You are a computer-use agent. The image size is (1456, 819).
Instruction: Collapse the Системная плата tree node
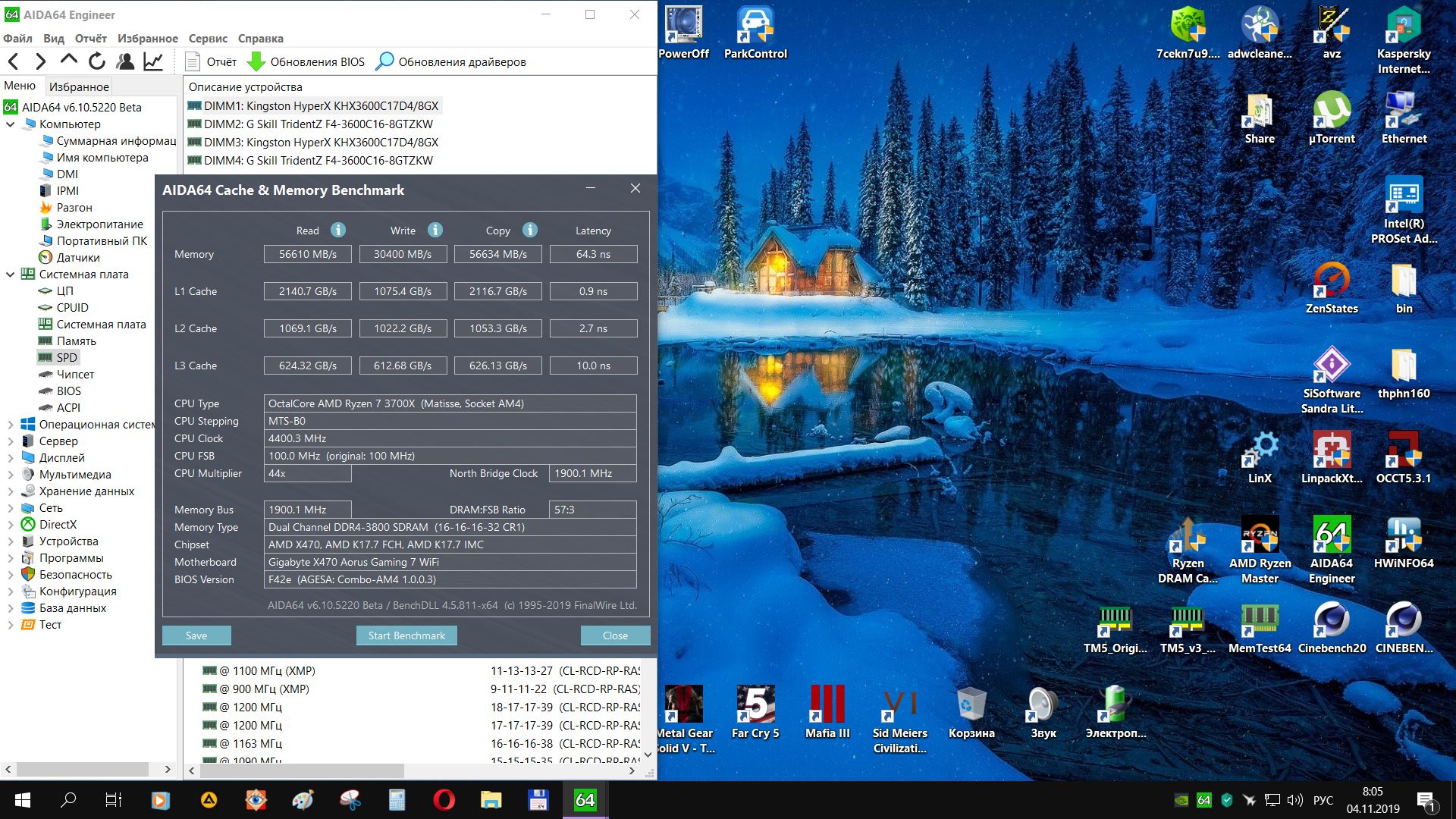point(11,275)
